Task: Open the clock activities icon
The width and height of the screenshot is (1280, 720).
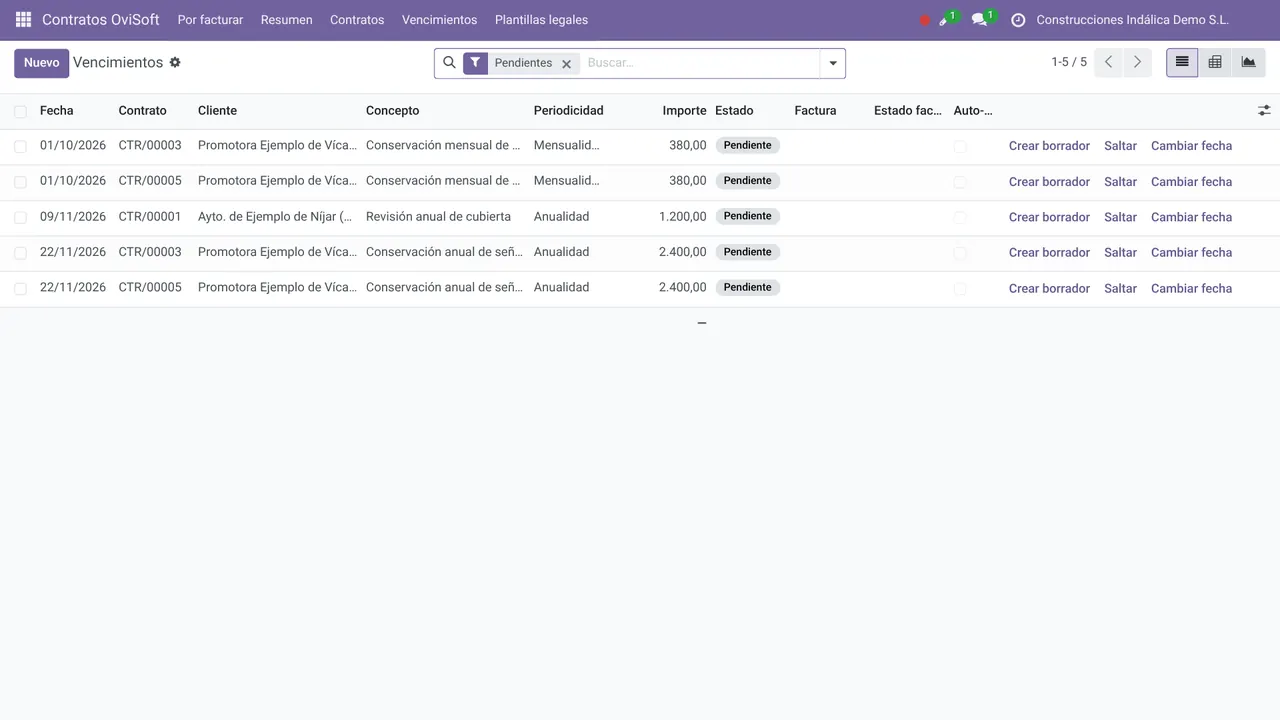Action: coord(1018,20)
